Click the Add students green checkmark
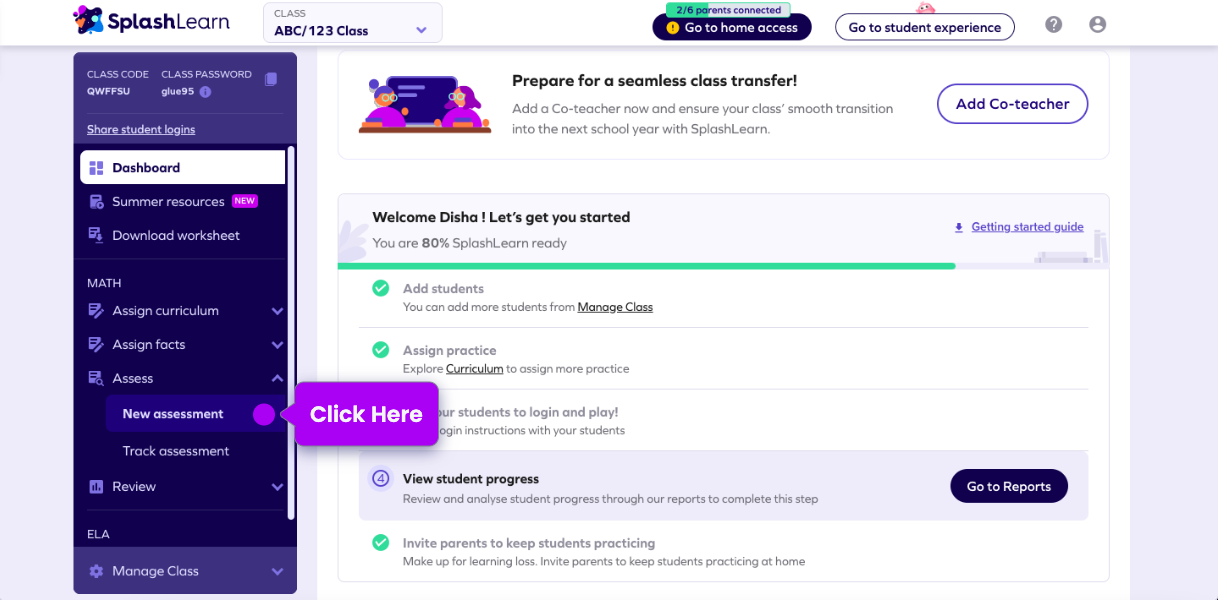 pos(381,288)
